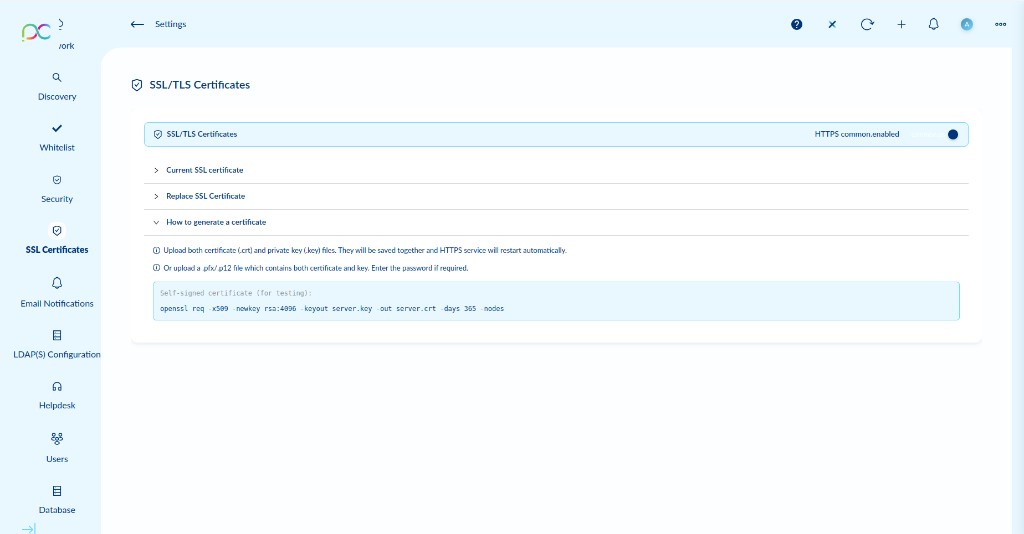
Task: Go to LDAP(S) Configuration menu item
Action: point(57,354)
